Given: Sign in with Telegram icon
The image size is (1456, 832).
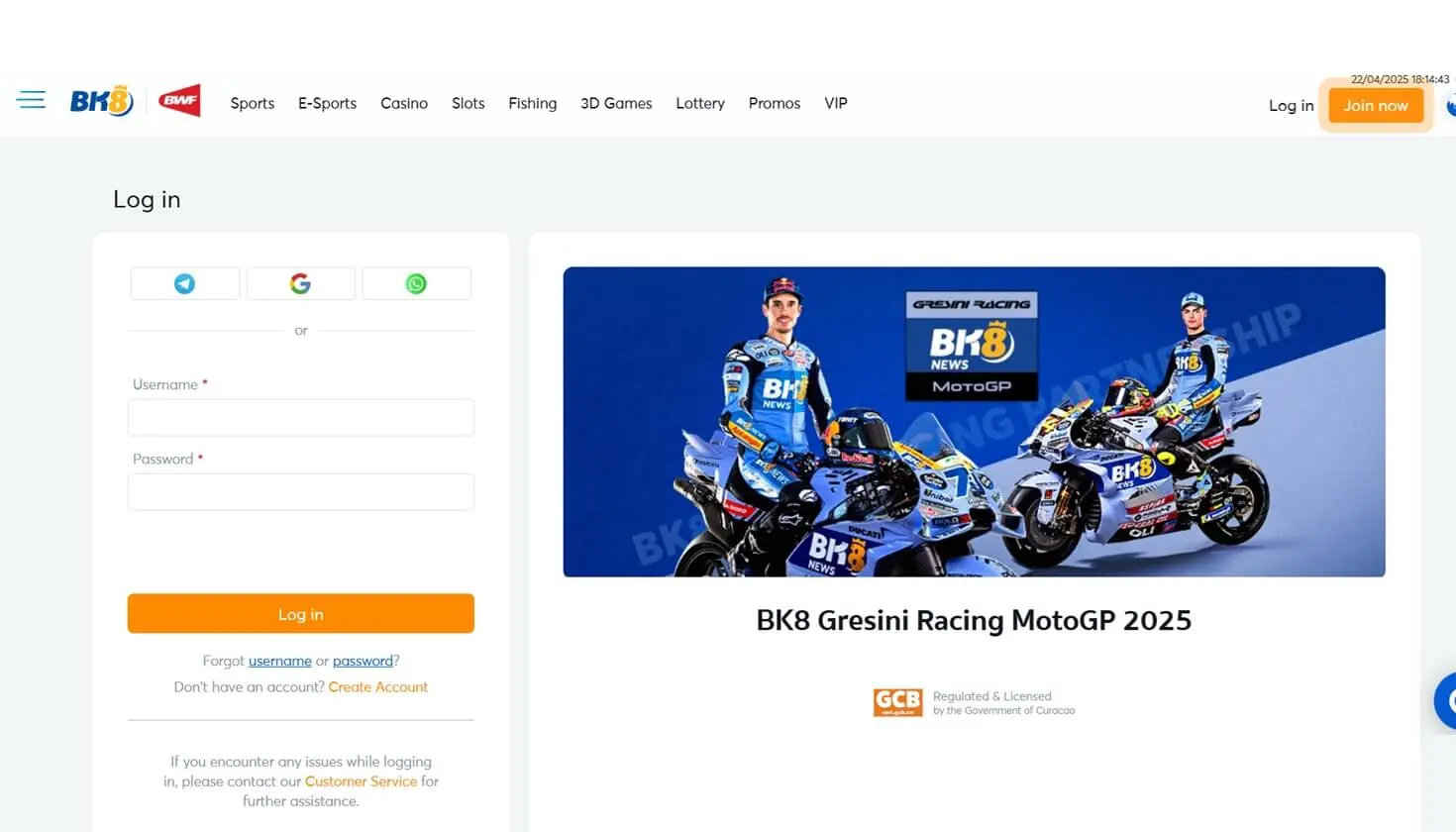Looking at the screenshot, I should click(185, 283).
